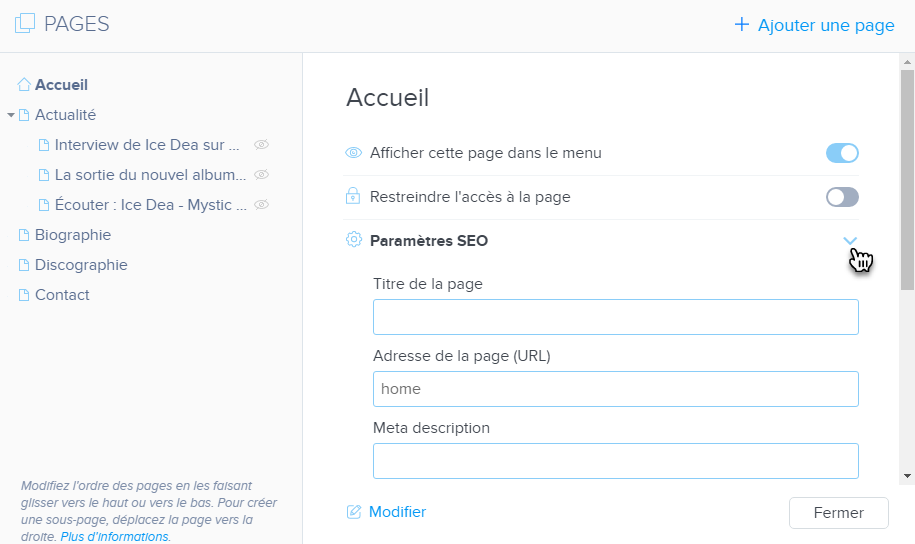The image size is (915, 544).
Task: Click the pencil edit icon beside Modifier
Action: (x=354, y=512)
